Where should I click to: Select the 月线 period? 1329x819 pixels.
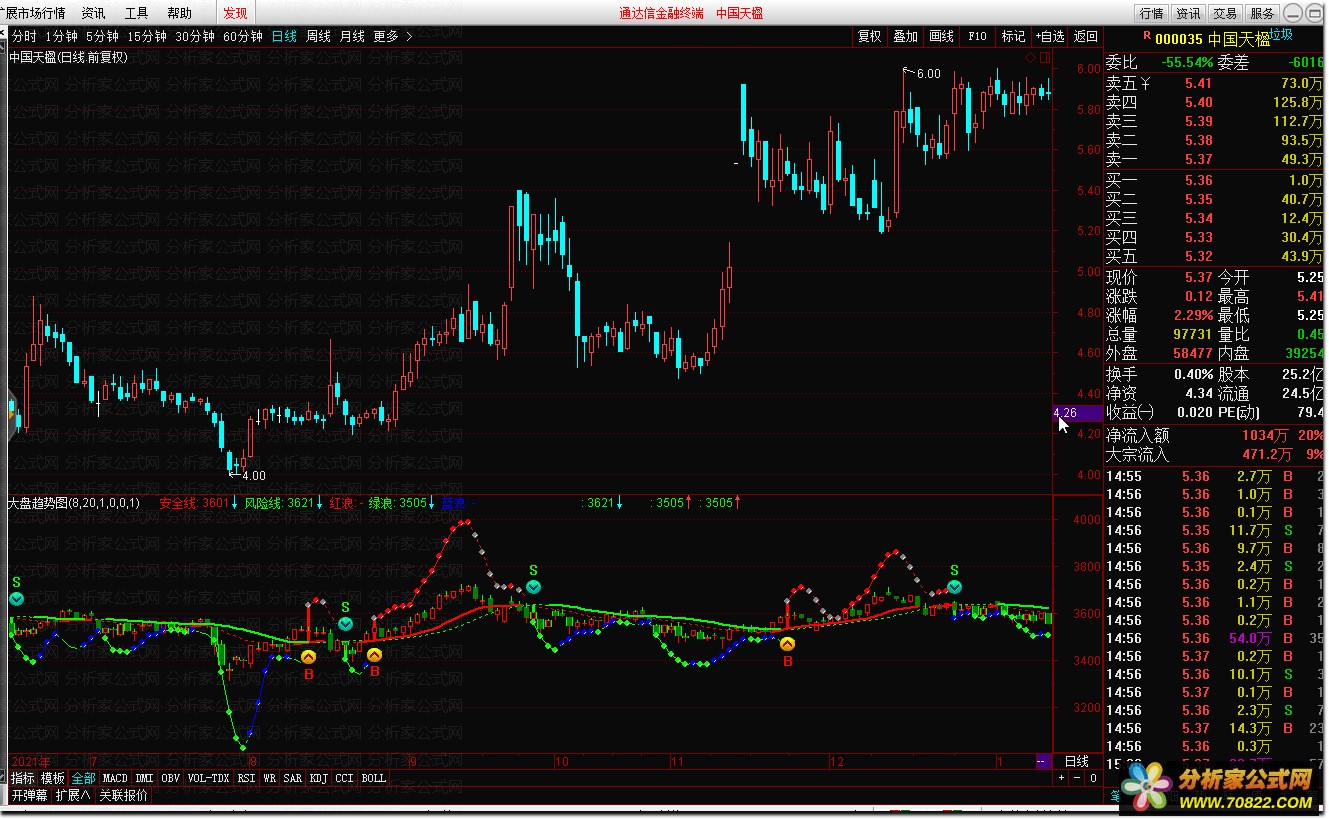point(352,36)
